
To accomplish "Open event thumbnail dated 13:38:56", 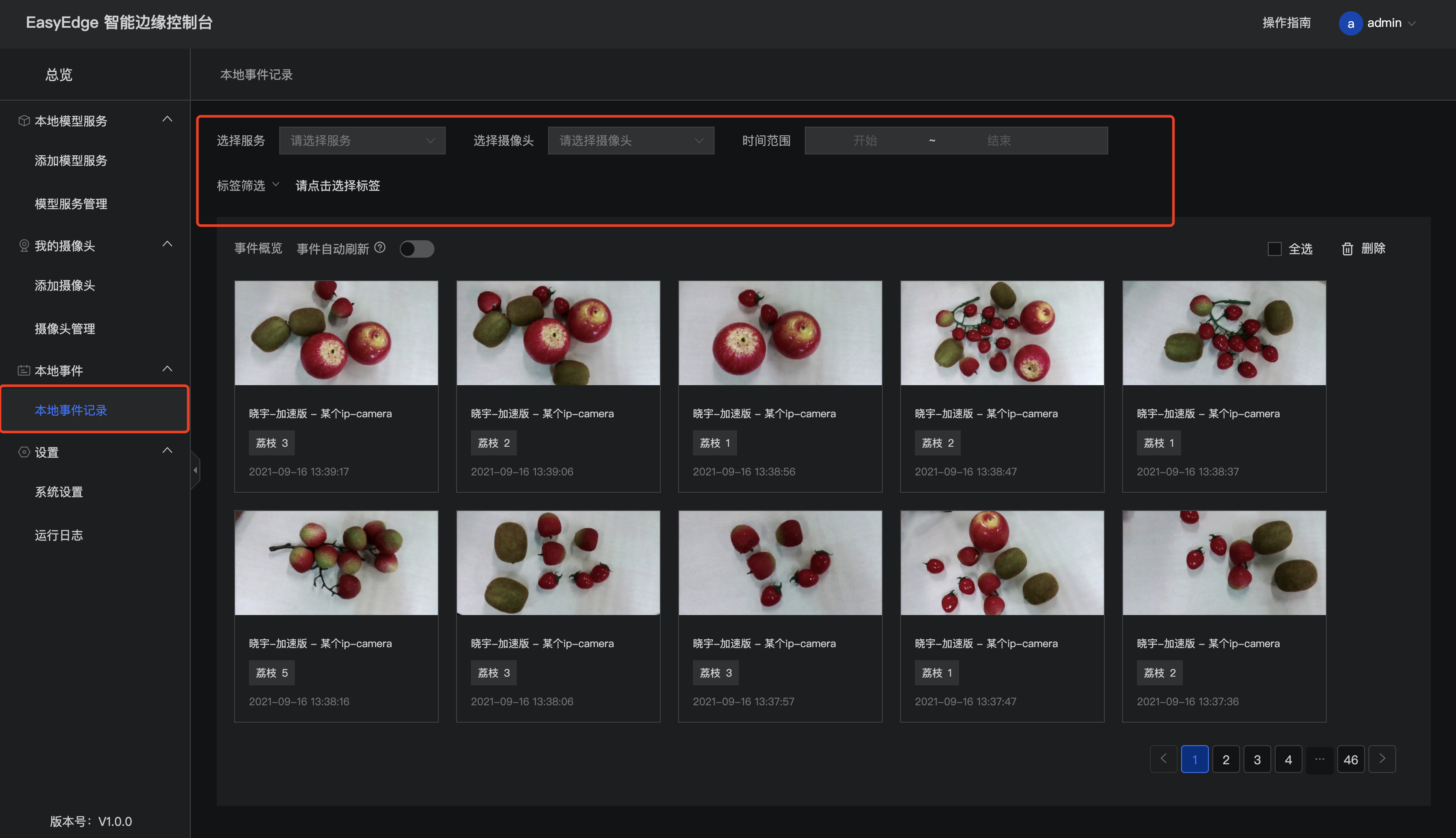I will pos(780,333).
